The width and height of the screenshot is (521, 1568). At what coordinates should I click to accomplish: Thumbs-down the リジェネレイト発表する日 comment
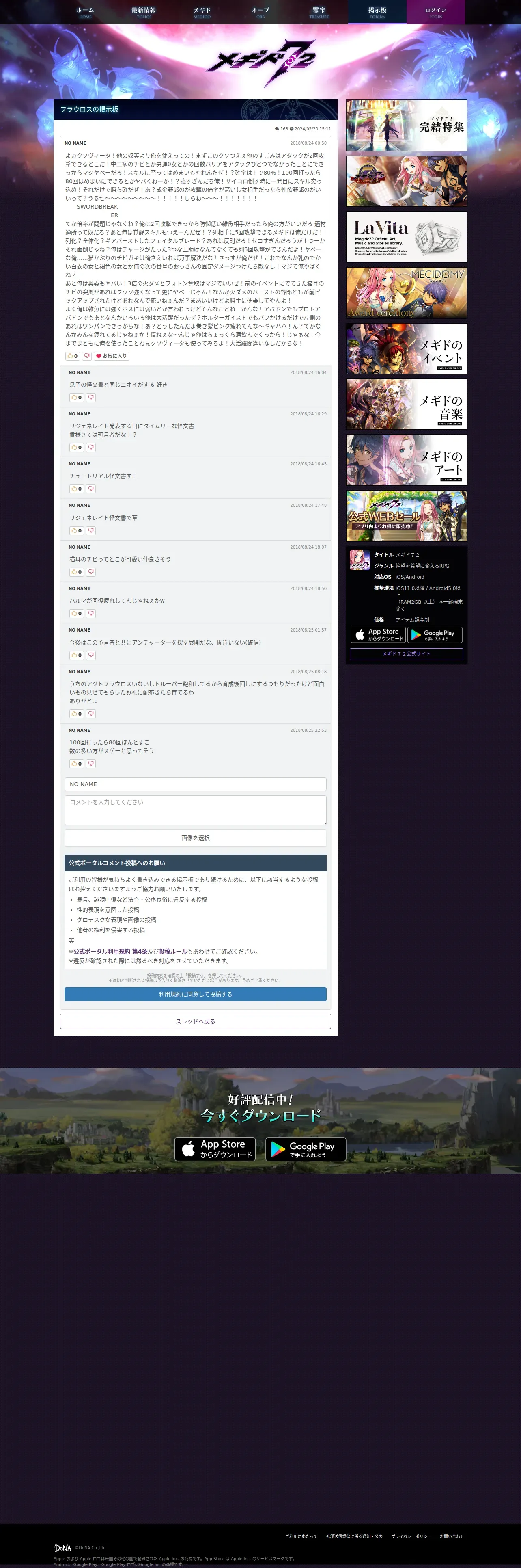point(90,448)
